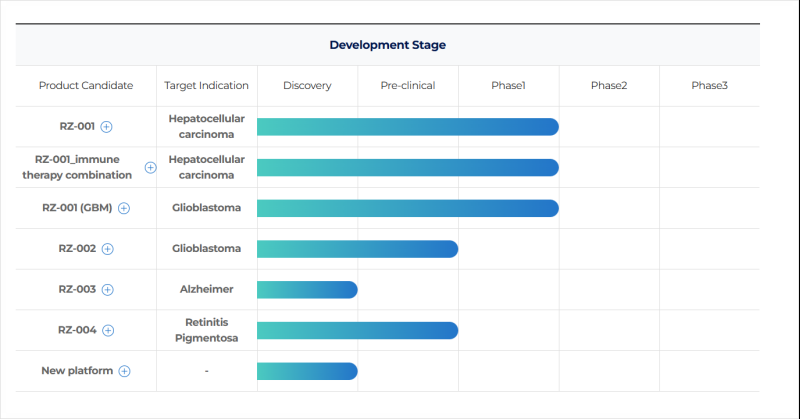This screenshot has height=419, width=800.
Task: Click the RZ-003 Alzheimer progress bar
Action: click(x=307, y=290)
